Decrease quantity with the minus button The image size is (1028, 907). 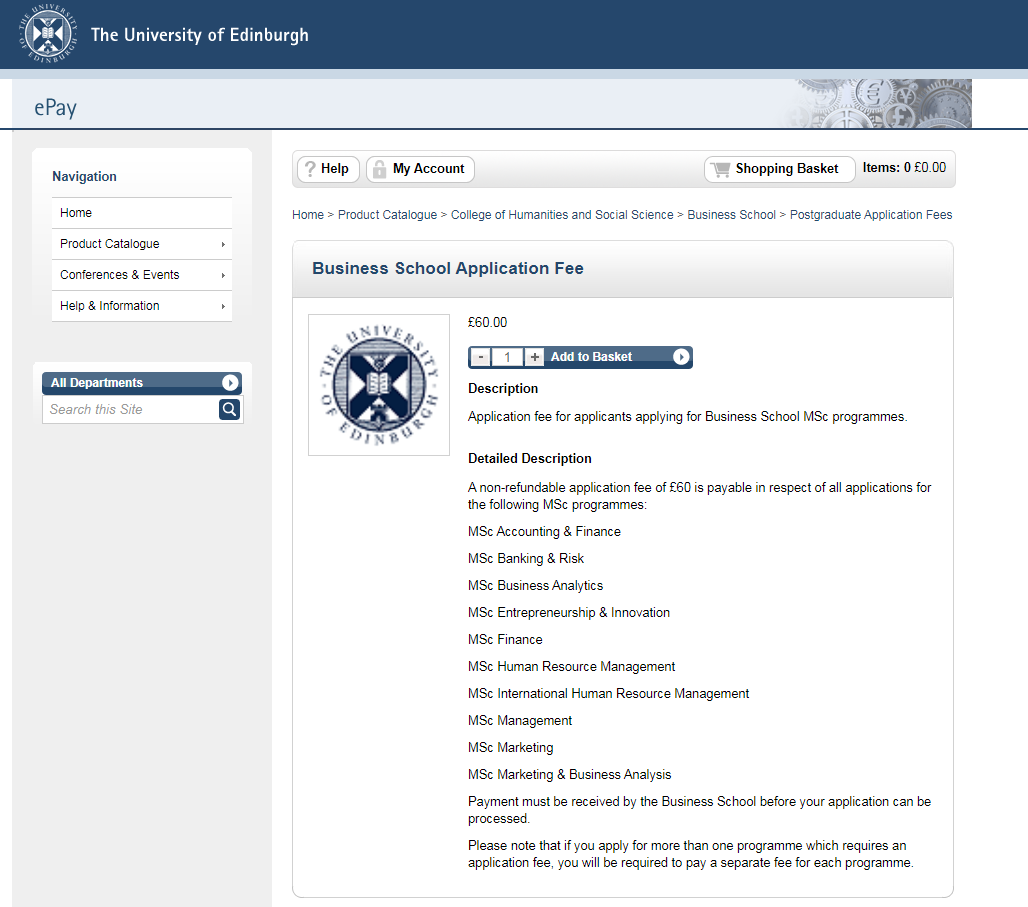point(481,357)
